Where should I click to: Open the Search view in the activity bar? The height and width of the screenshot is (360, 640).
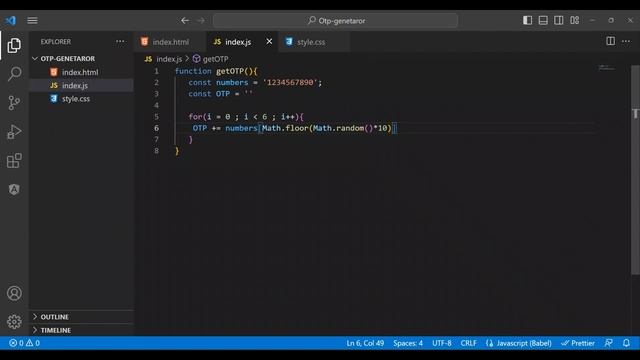(x=14, y=74)
